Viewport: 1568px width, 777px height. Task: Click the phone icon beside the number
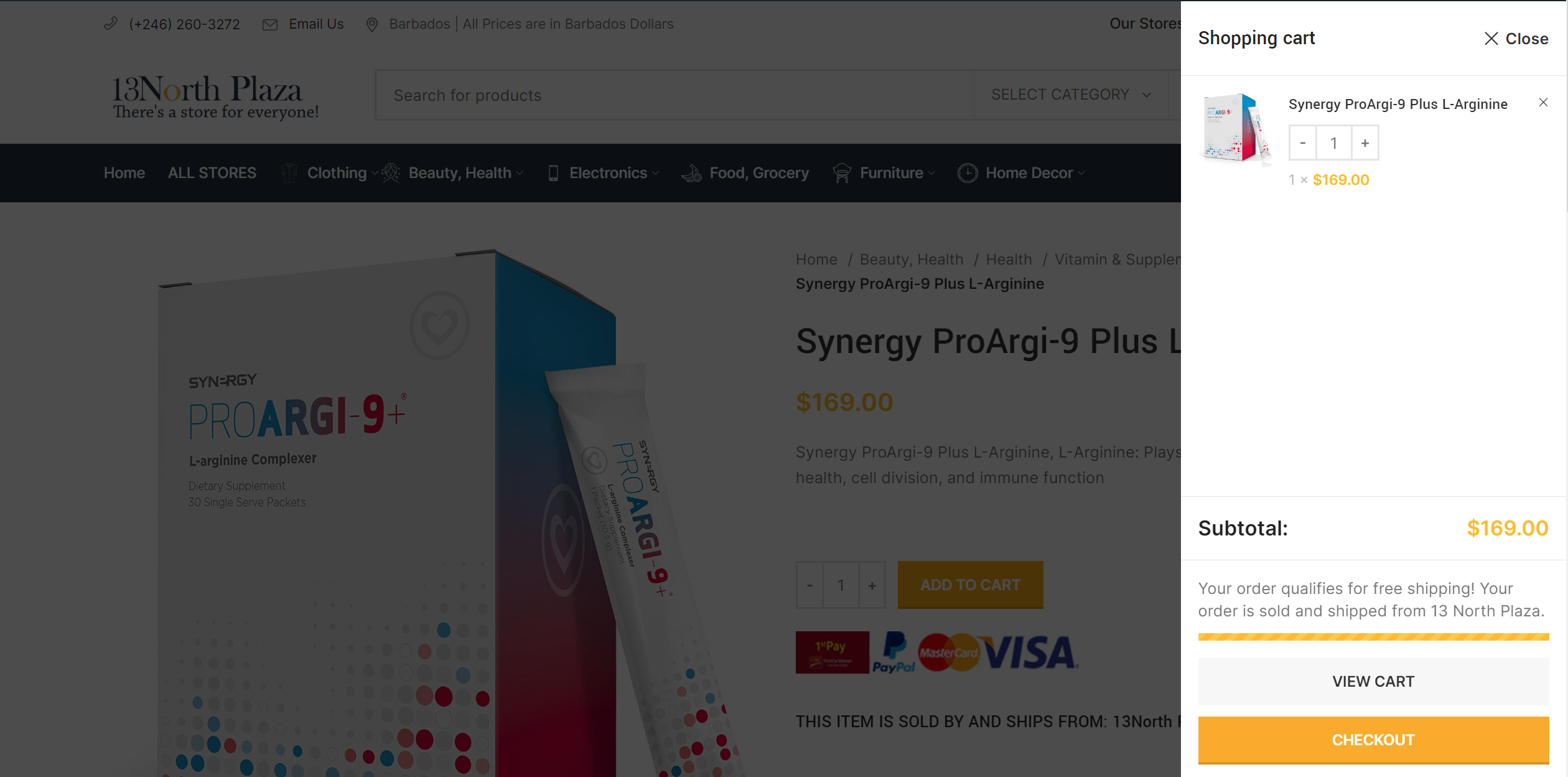[x=111, y=24]
